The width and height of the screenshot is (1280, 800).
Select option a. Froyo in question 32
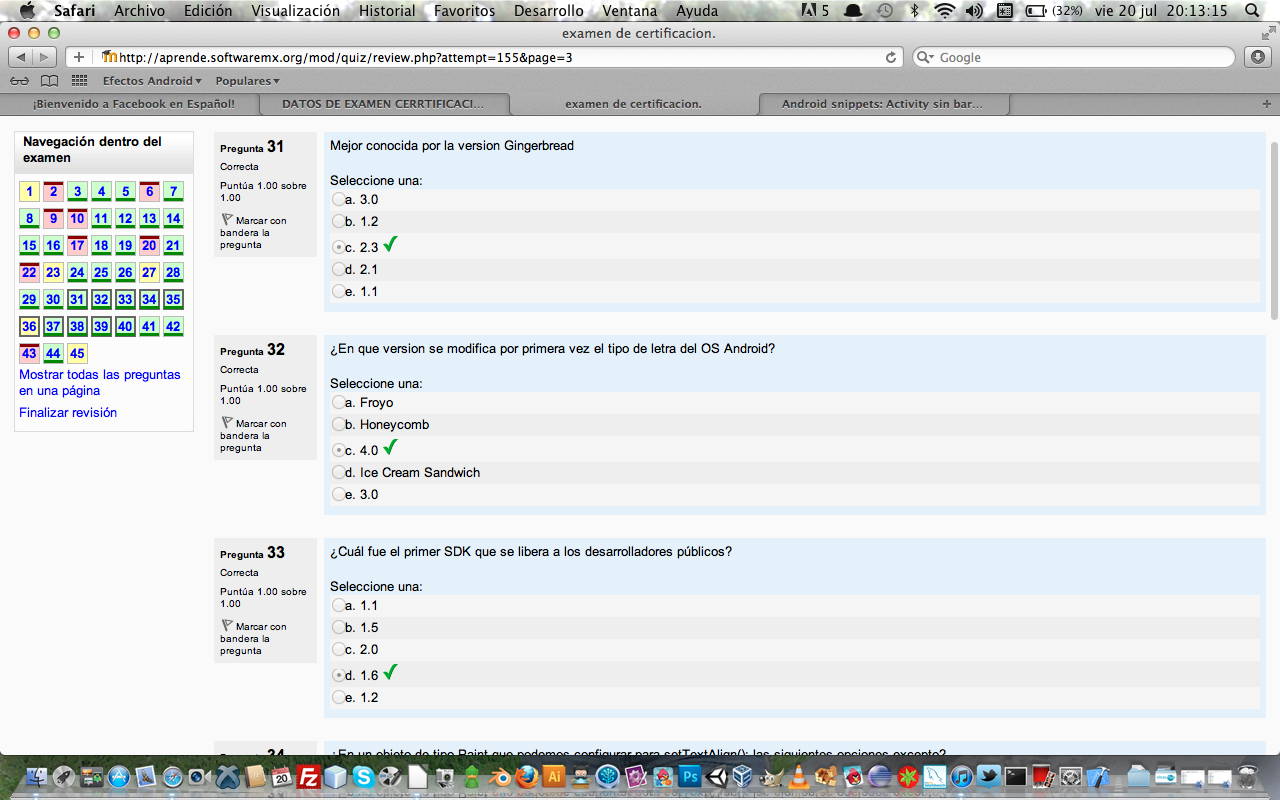338,402
